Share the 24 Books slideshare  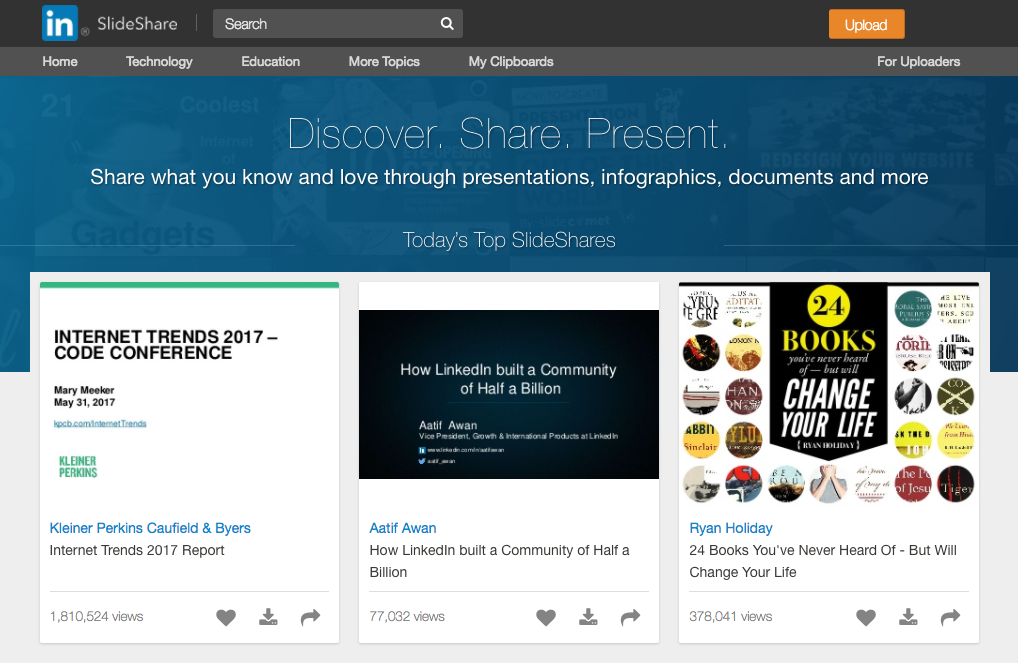(x=950, y=617)
